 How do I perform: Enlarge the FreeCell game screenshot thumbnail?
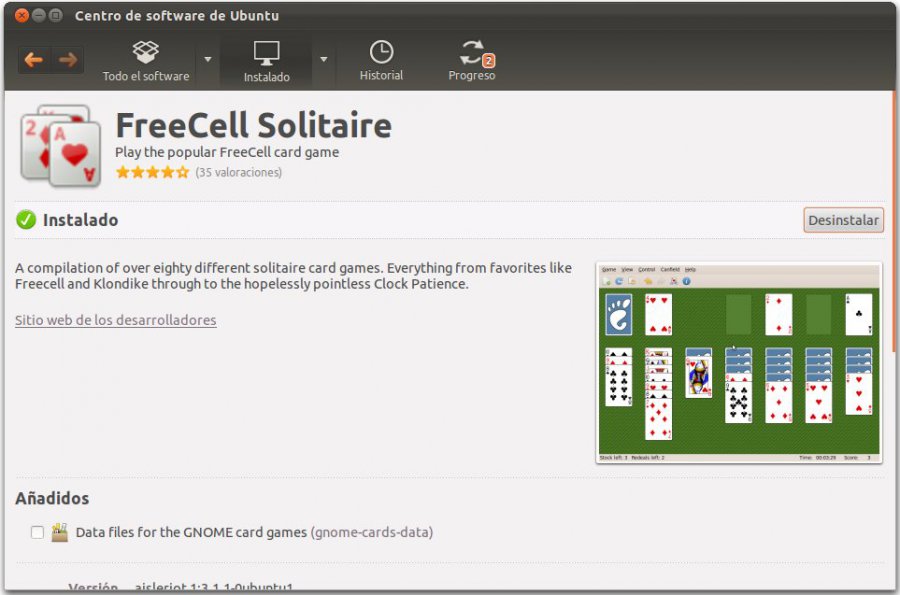point(739,363)
